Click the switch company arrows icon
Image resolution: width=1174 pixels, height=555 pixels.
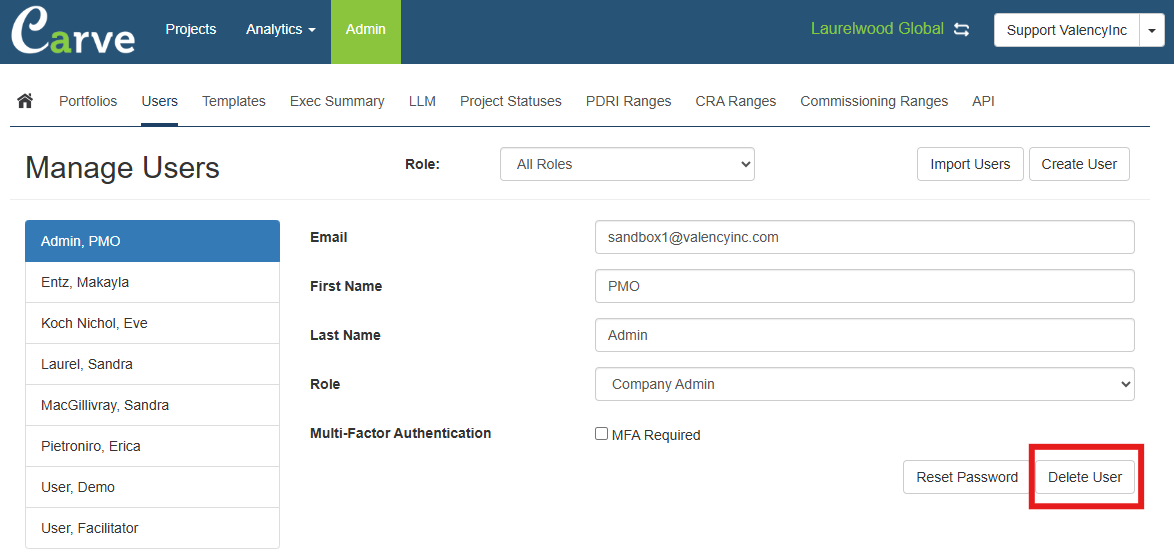tap(961, 29)
